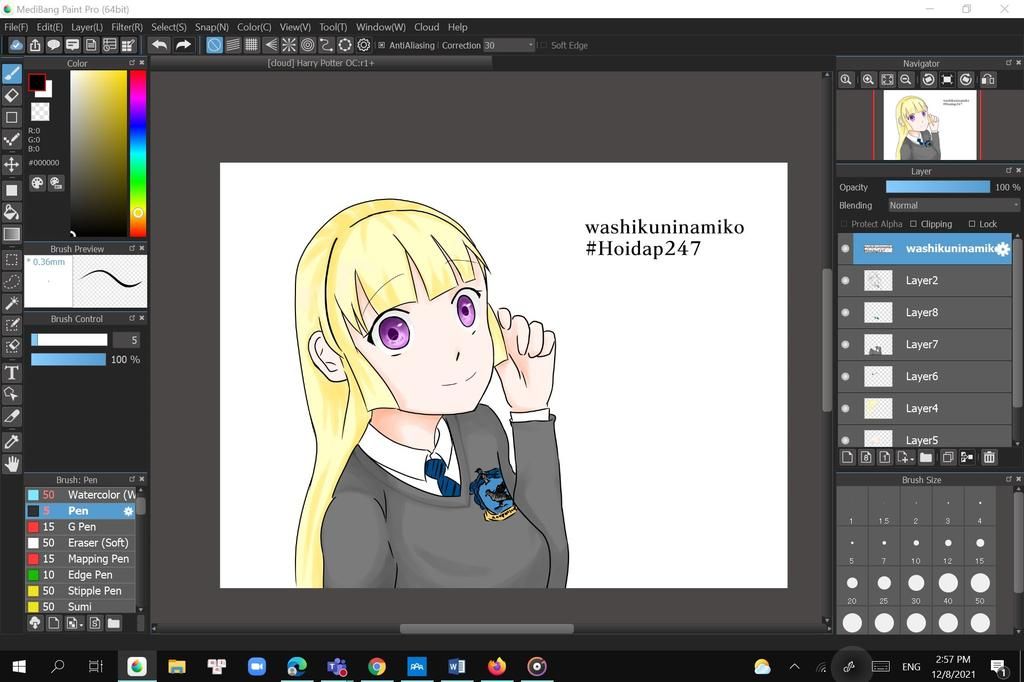Adjust the layer Opacity slider
1024x682 pixels.
(x=938, y=187)
